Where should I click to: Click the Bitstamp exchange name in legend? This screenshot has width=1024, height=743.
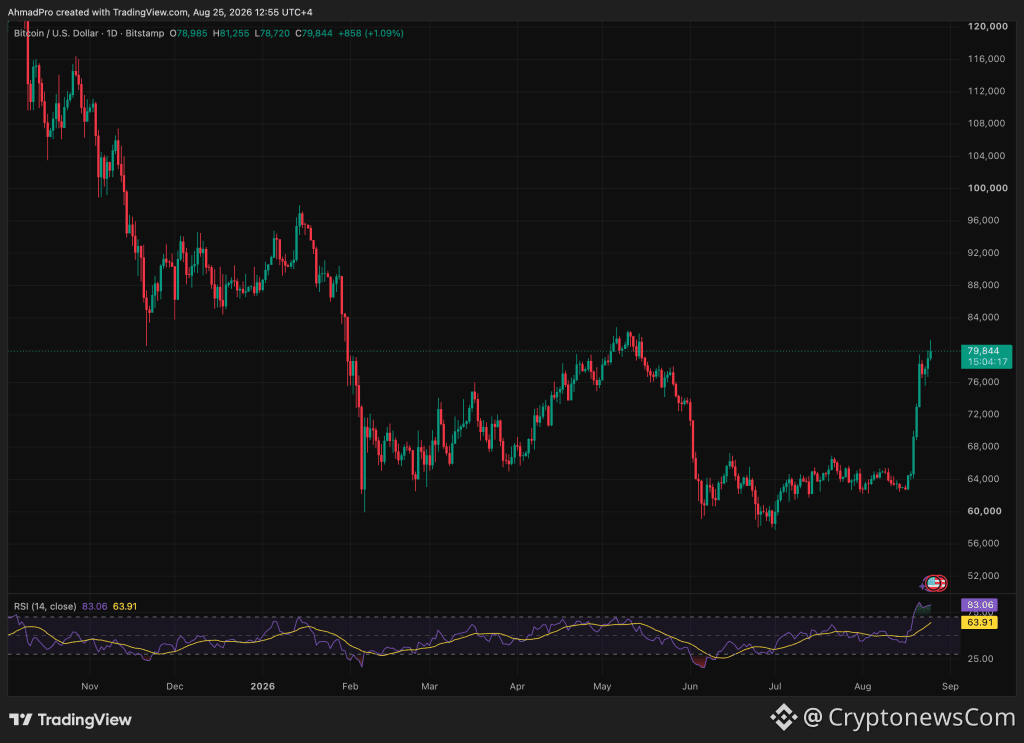[145, 33]
